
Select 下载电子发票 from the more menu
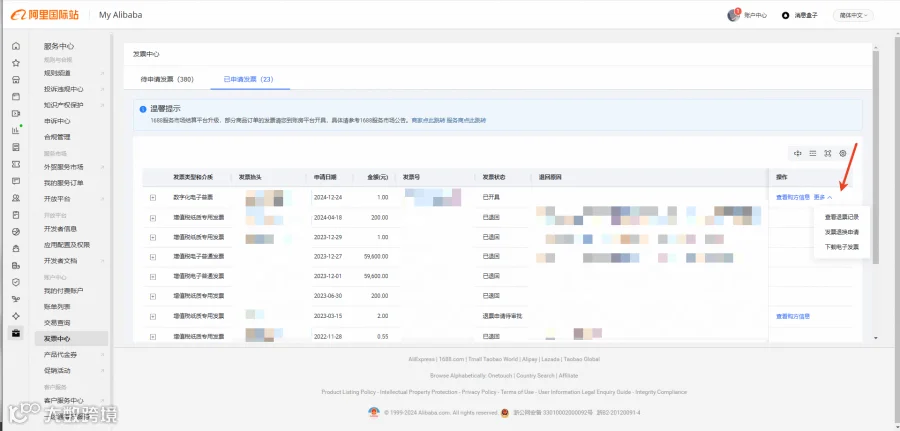coord(841,247)
